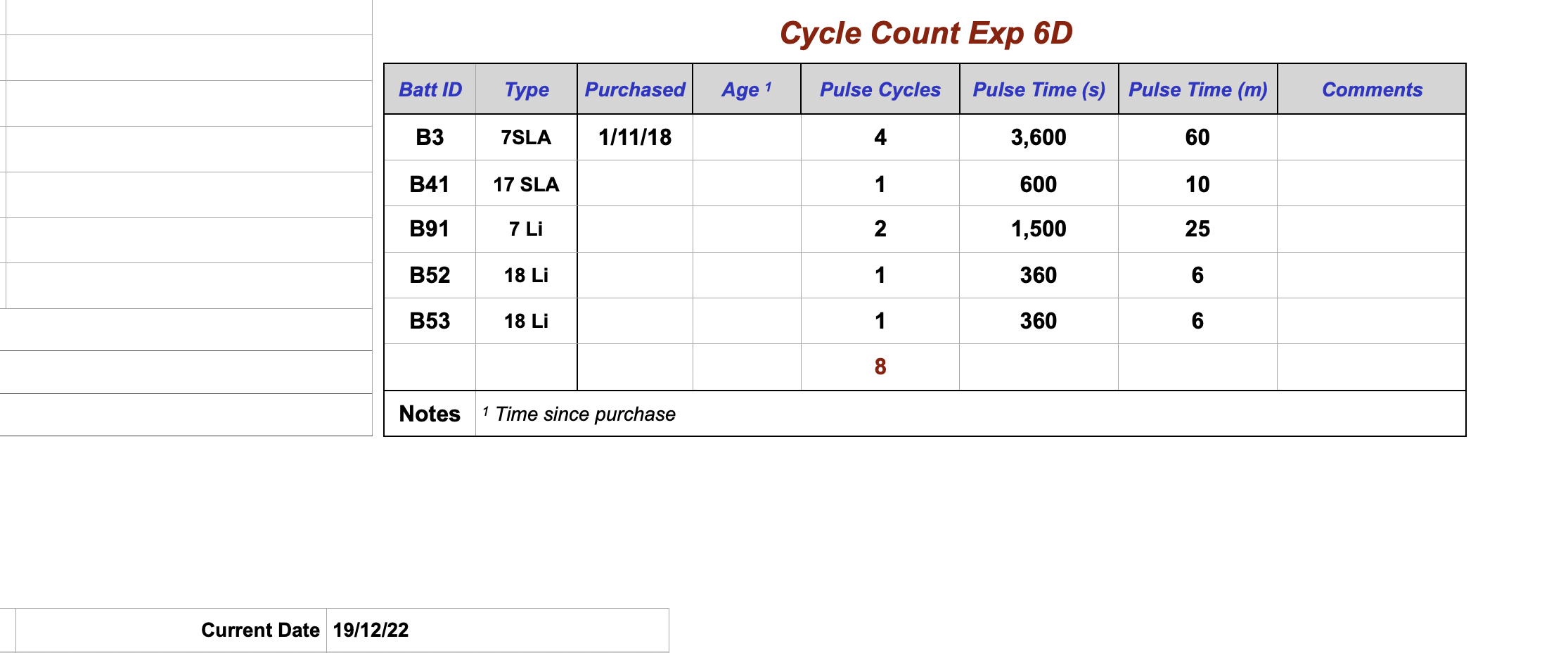This screenshot has width=1568, height=653.
Task: Click the 'Pulse Time (m)' column header
Action: [1198, 89]
